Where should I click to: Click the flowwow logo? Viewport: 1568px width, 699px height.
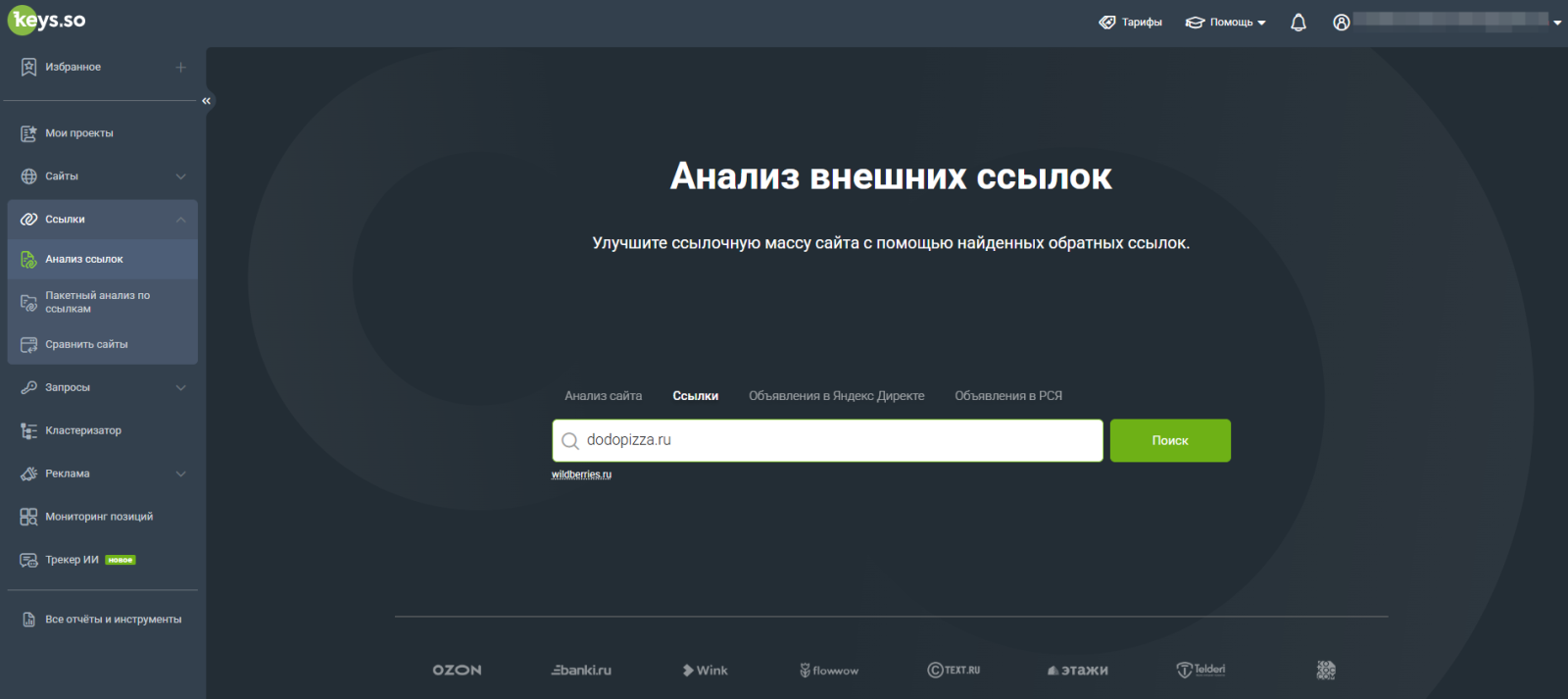[x=829, y=671]
